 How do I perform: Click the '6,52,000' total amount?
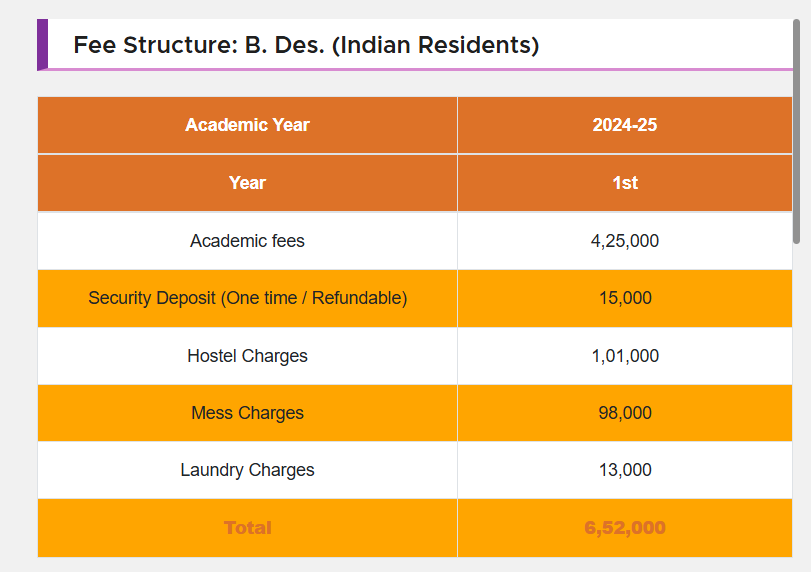click(x=625, y=528)
